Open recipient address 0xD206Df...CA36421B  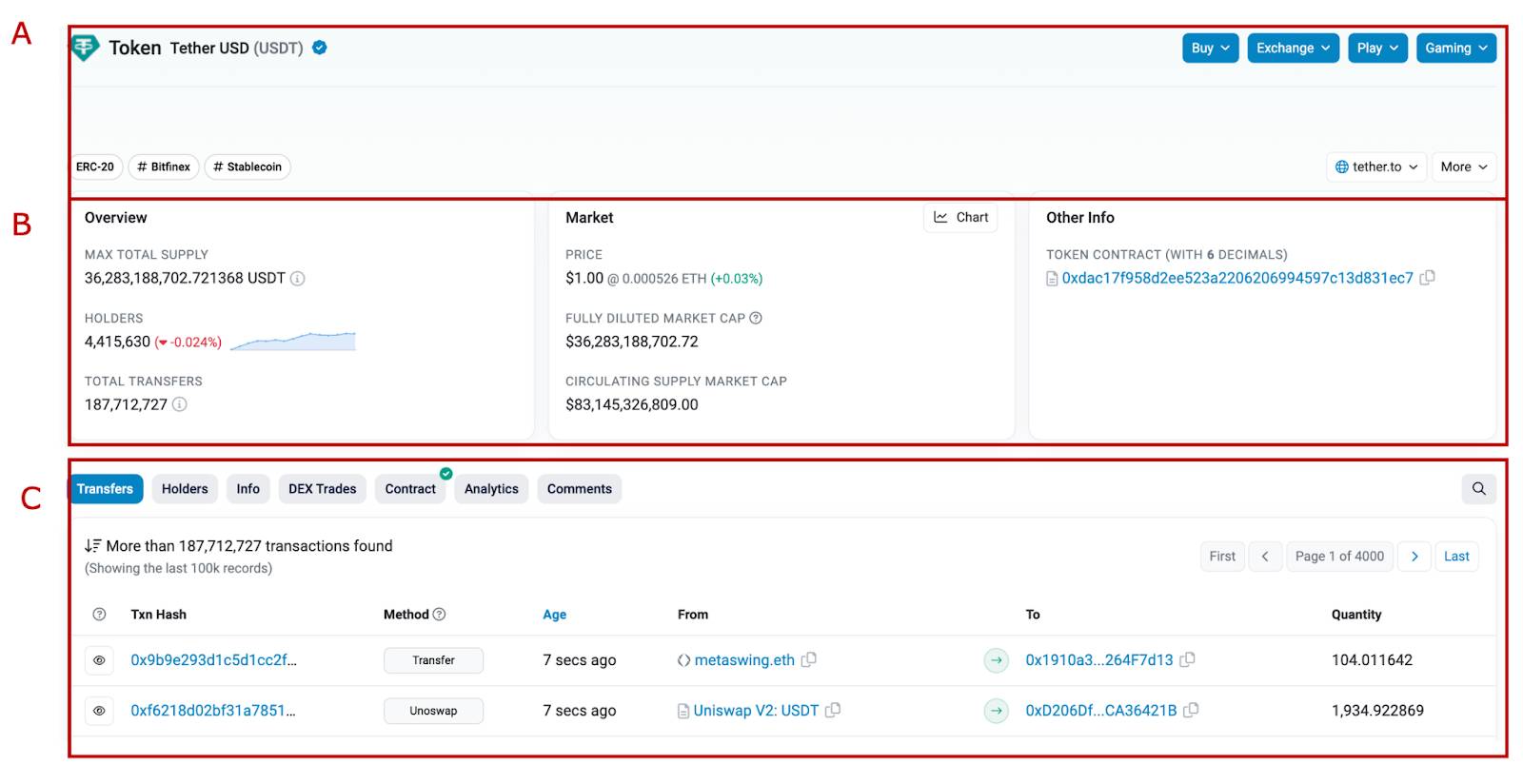1101,710
